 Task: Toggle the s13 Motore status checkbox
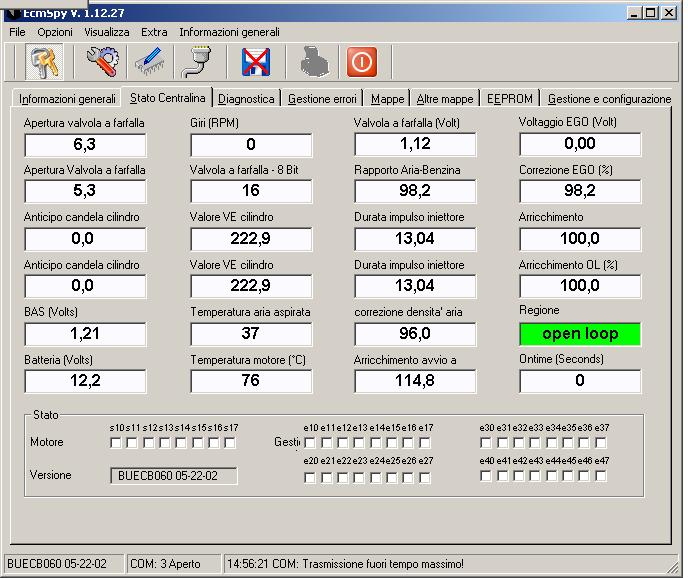(165, 443)
